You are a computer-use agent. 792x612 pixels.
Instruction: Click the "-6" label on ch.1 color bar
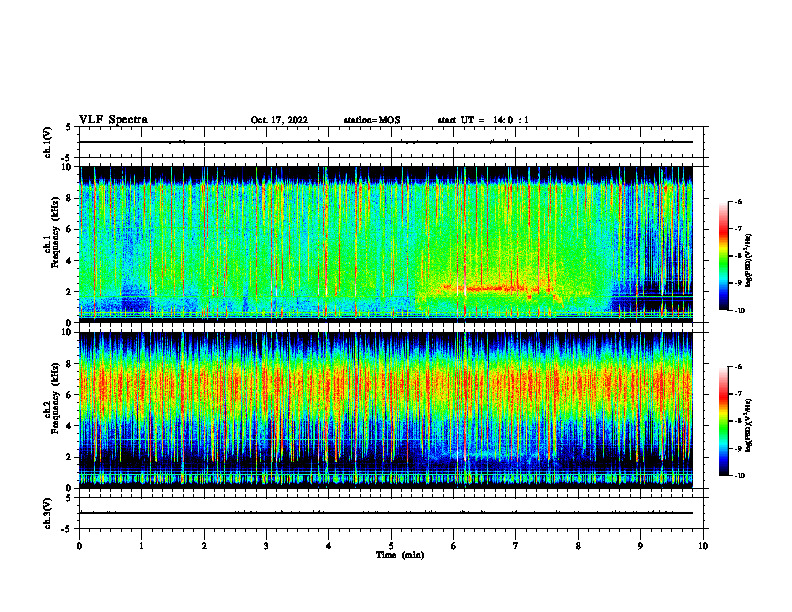(738, 202)
